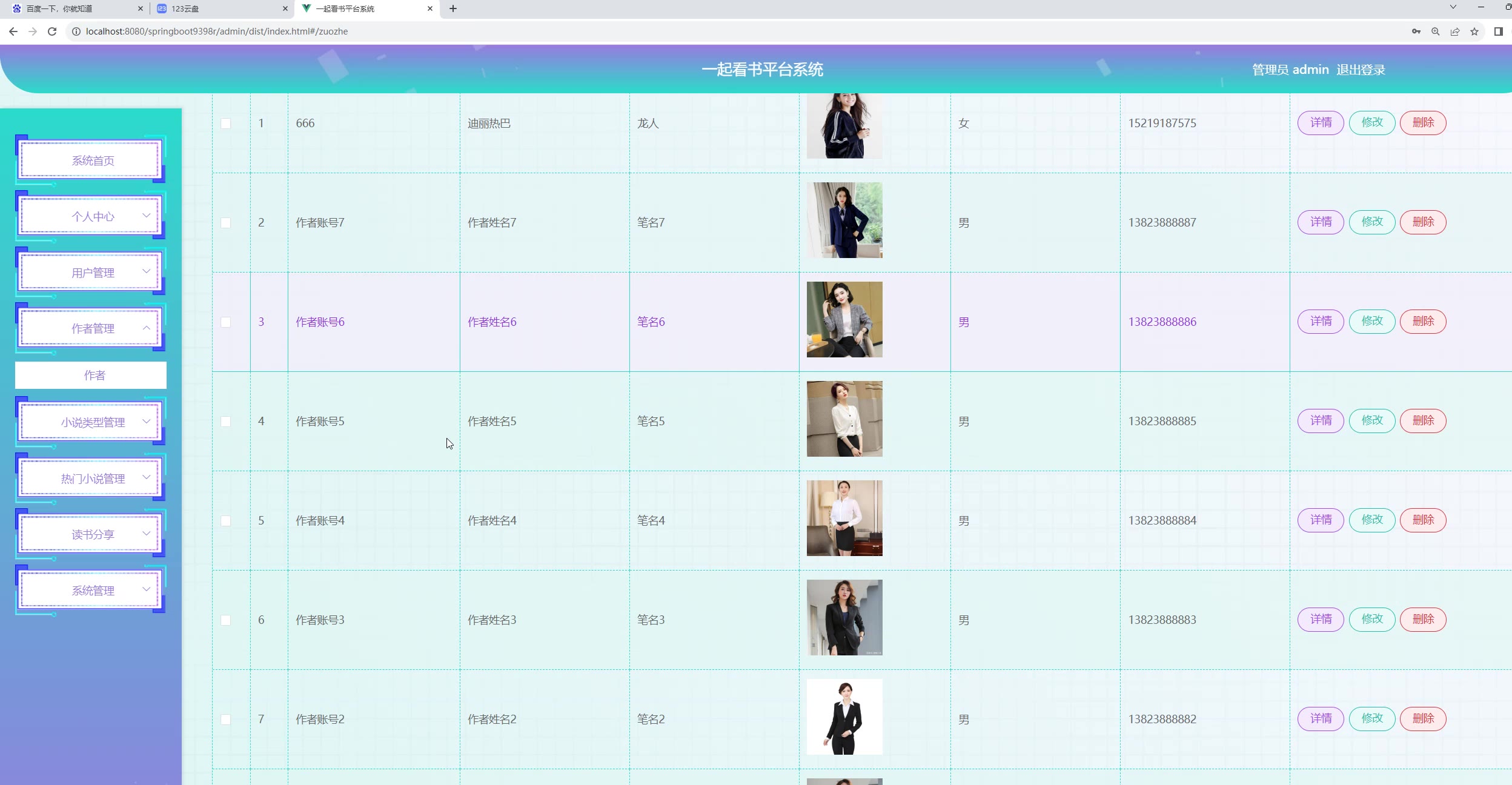Toggle the browser side panel icon
Image resolution: width=1512 pixels, height=785 pixels.
coord(1498,31)
